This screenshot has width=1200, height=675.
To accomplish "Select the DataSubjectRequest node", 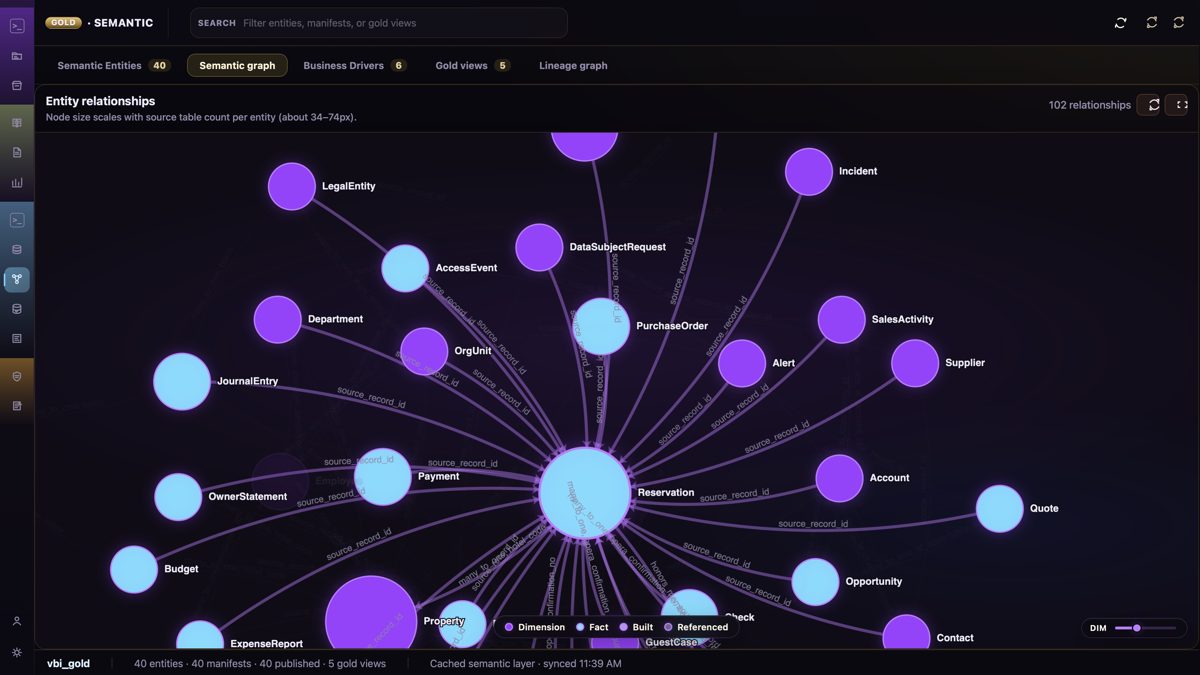I will [539, 247].
